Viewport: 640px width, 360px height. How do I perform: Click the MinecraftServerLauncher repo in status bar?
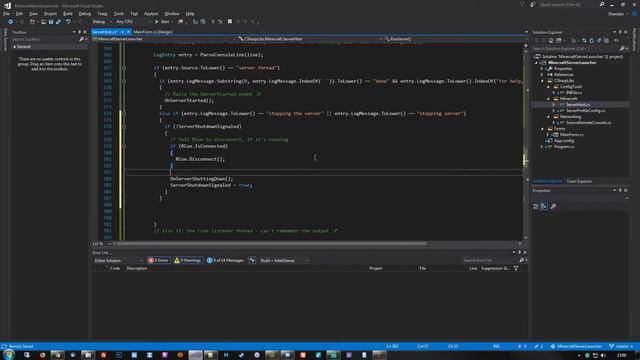point(576,346)
